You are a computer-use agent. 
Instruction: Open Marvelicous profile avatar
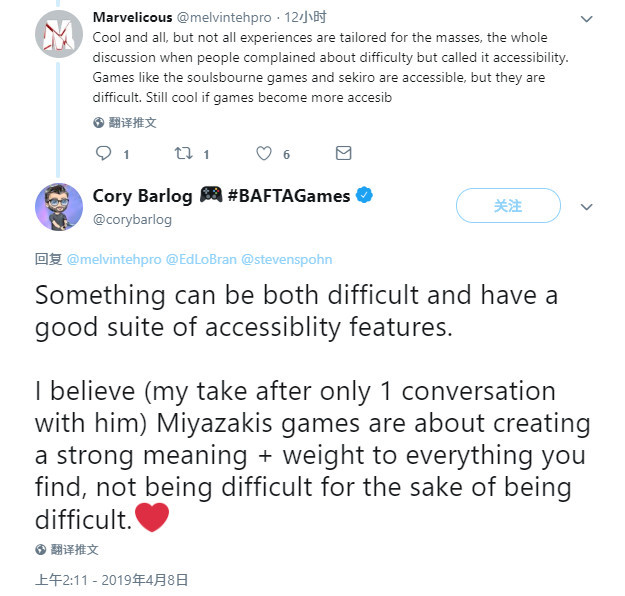click(58, 37)
